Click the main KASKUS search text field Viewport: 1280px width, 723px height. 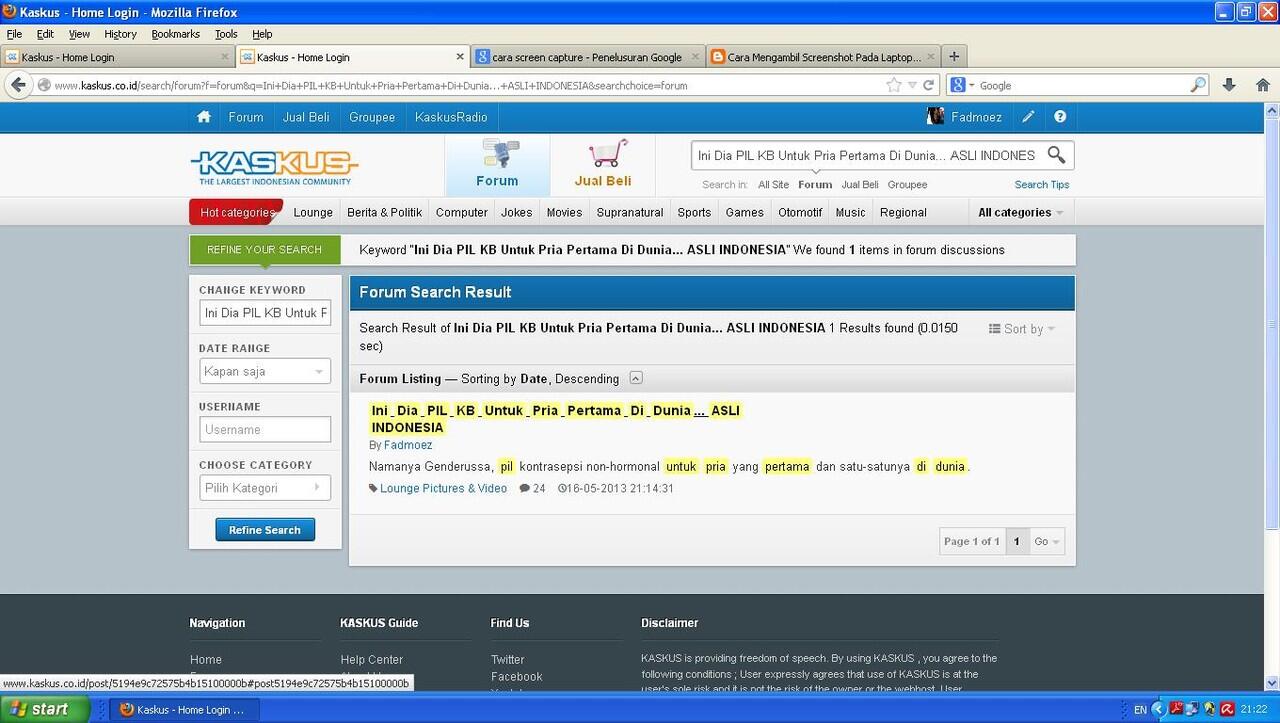tap(867, 155)
